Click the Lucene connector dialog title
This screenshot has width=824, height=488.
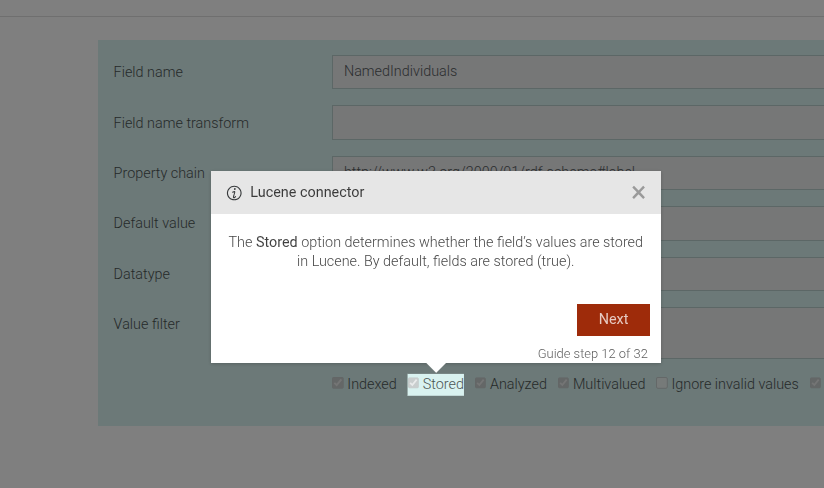tap(307, 192)
